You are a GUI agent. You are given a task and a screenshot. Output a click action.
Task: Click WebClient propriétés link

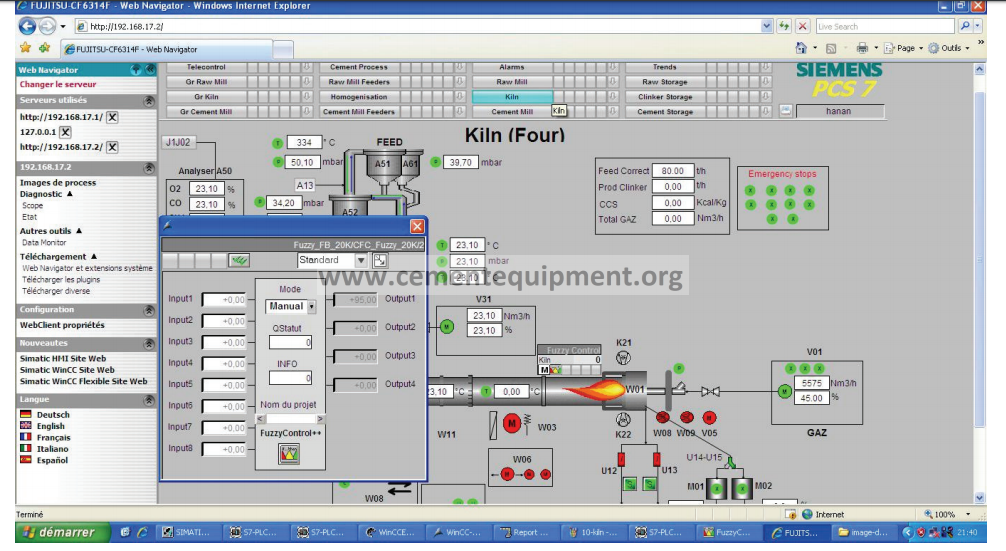point(62,325)
